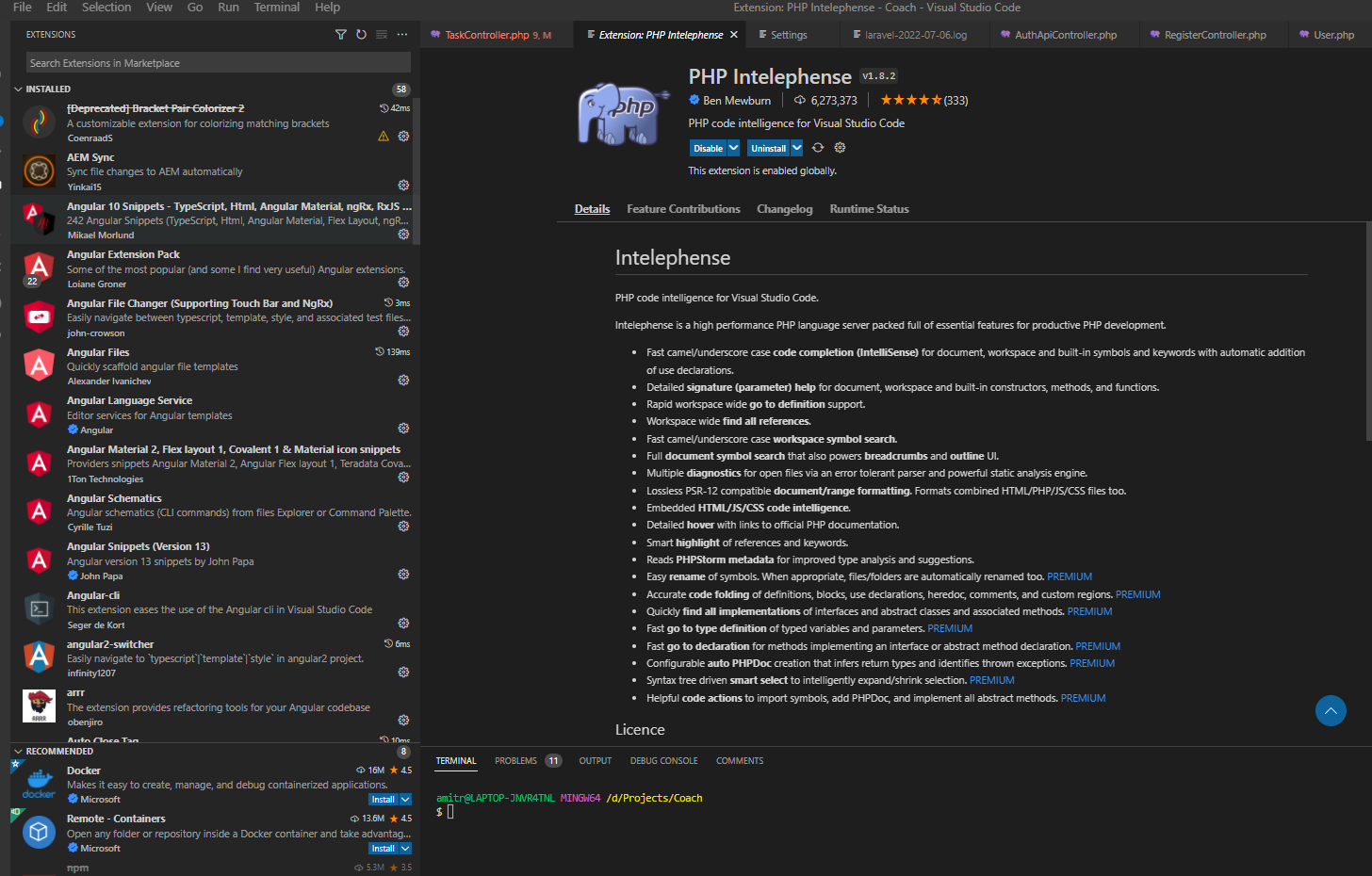
Task: Reload PHP Intelephense with circular arrow icon
Action: click(x=817, y=147)
